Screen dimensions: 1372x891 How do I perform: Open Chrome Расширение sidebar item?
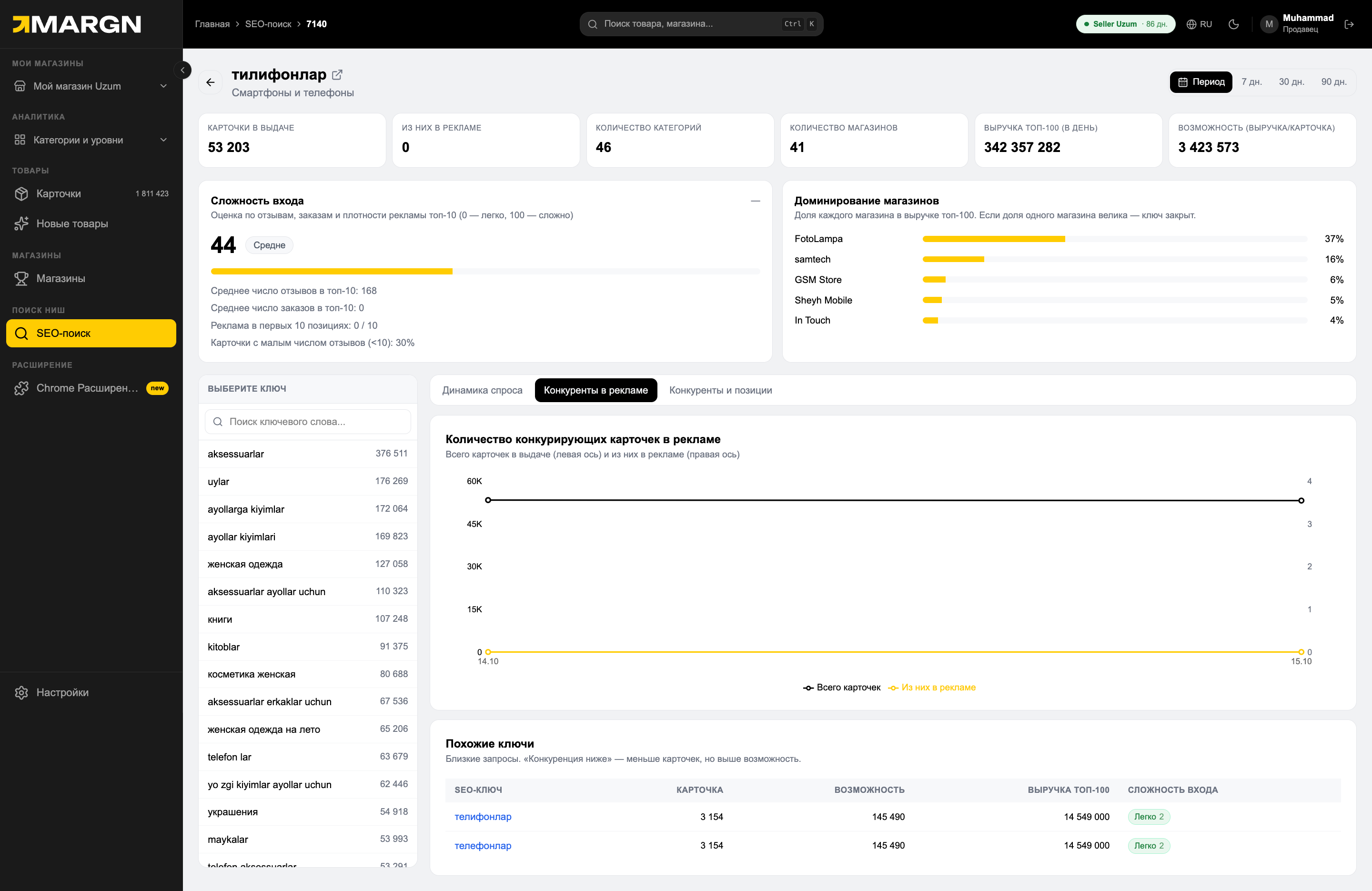pyautogui.click(x=91, y=388)
